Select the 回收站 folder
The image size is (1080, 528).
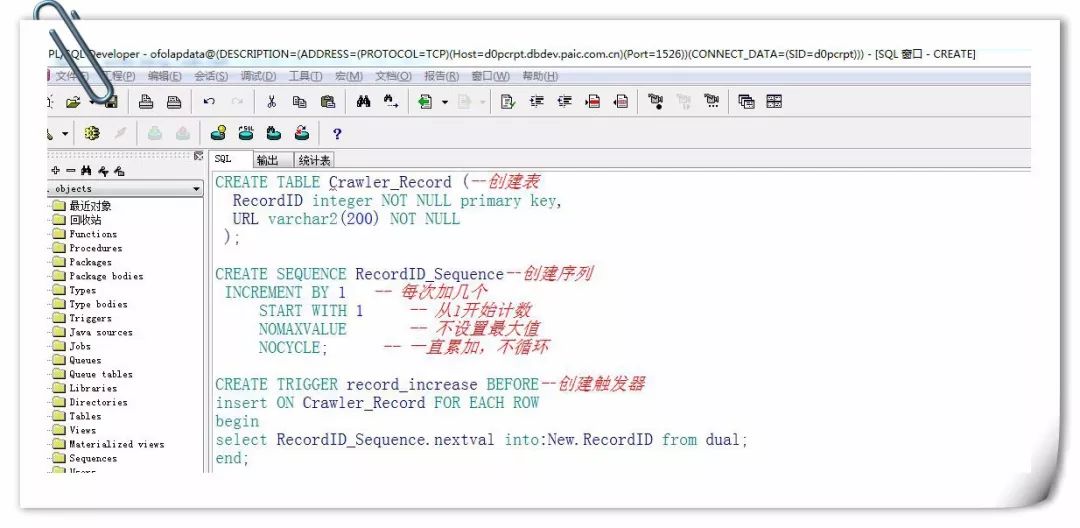[85, 220]
